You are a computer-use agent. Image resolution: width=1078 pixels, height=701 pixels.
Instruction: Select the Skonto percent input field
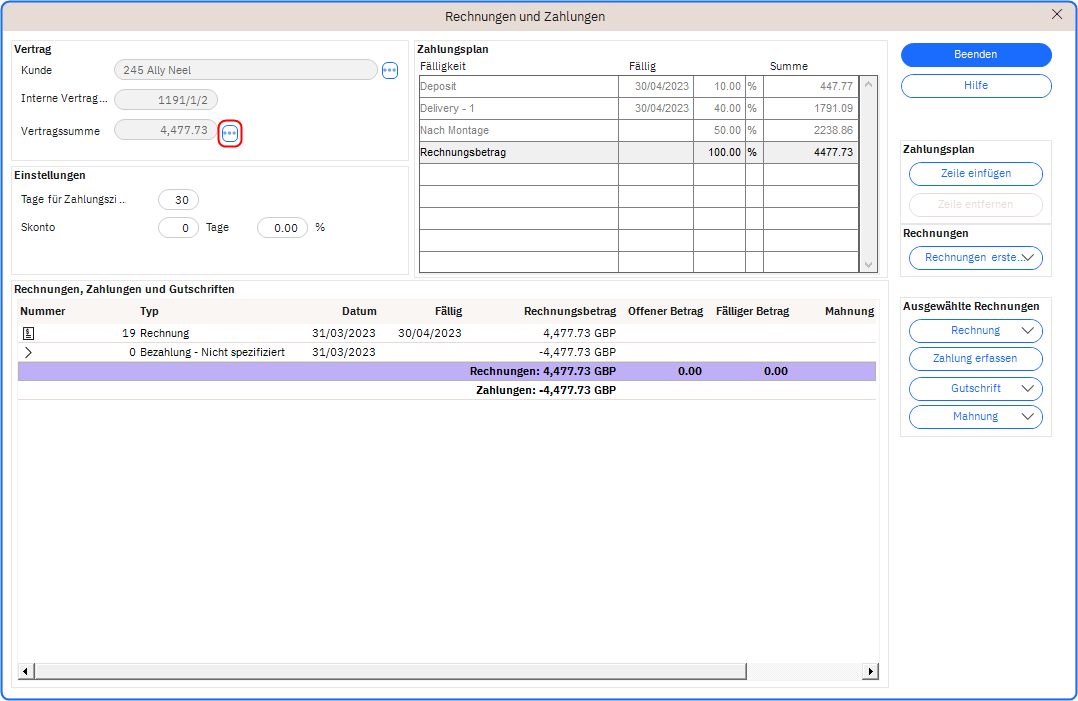pos(282,228)
